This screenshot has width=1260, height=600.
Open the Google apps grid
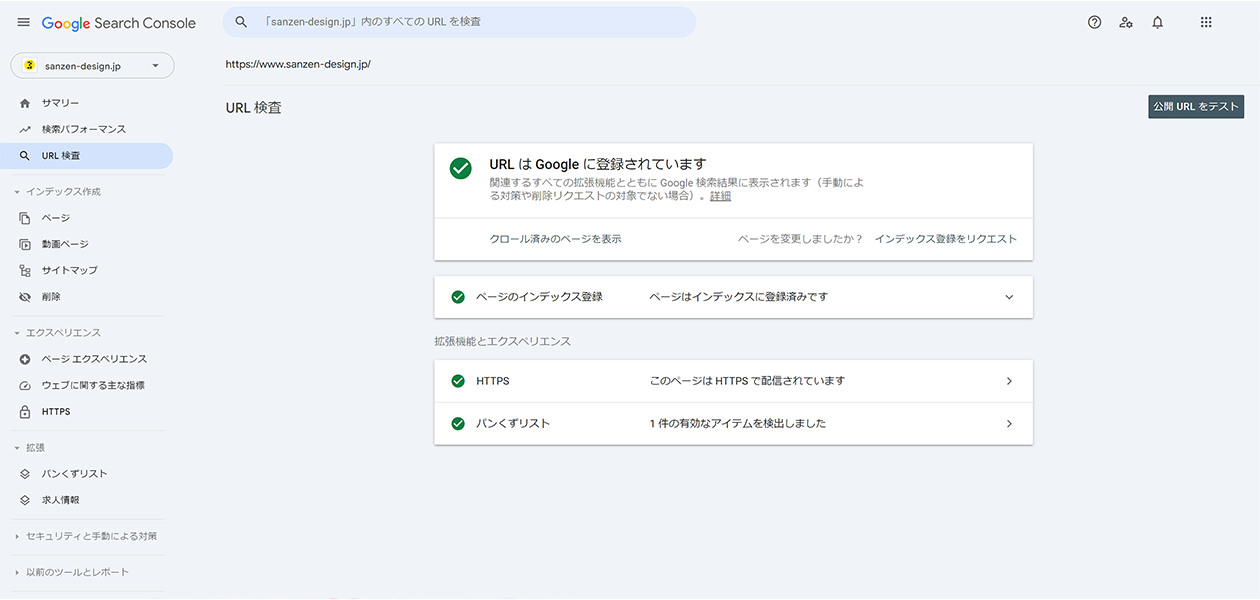[1206, 22]
